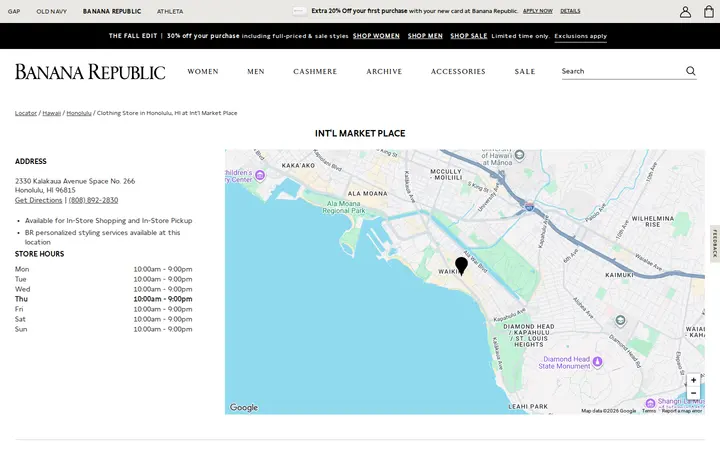
Task: Zoom out on the map
Action: click(693, 393)
